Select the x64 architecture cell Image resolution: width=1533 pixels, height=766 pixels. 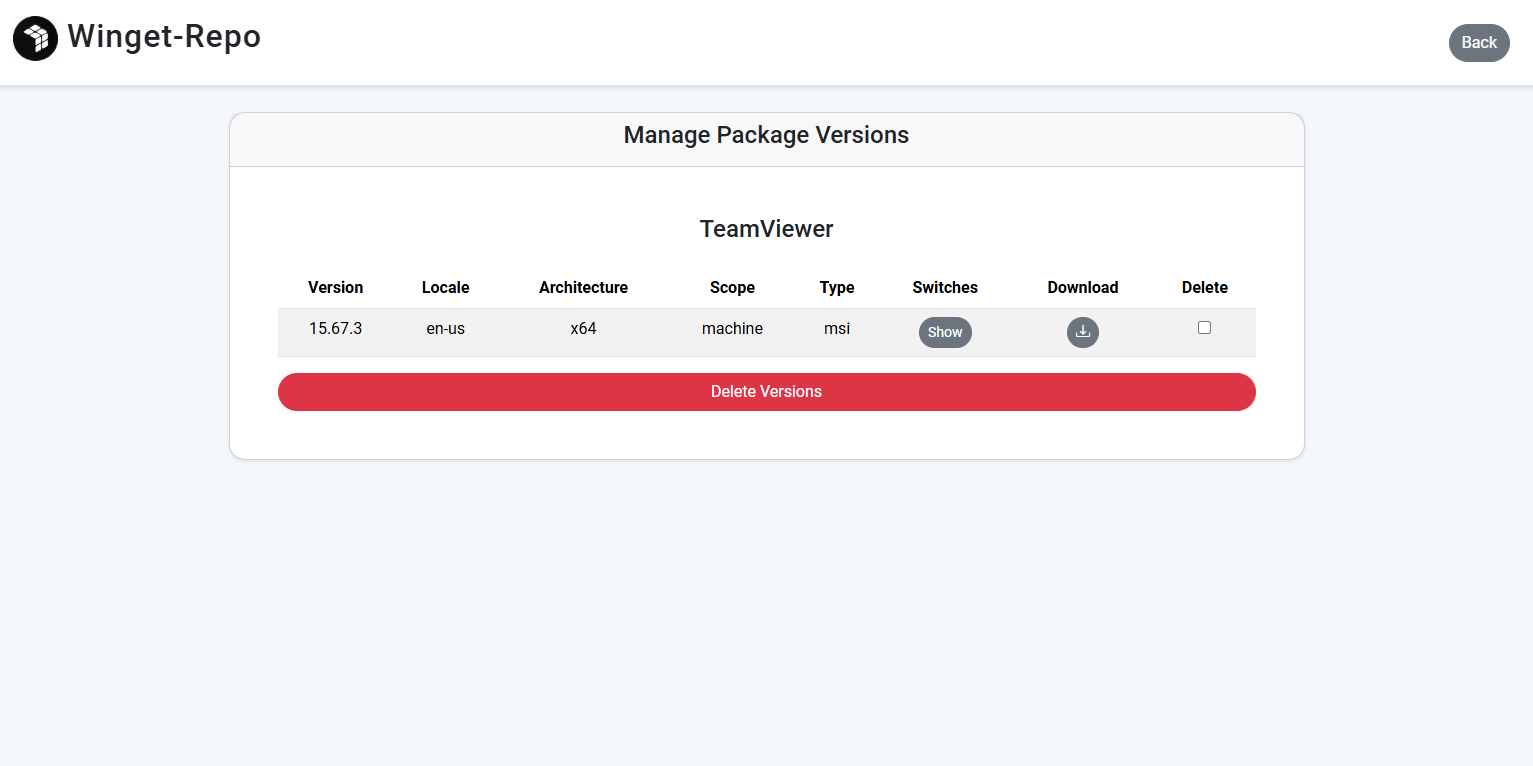(x=583, y=328)
